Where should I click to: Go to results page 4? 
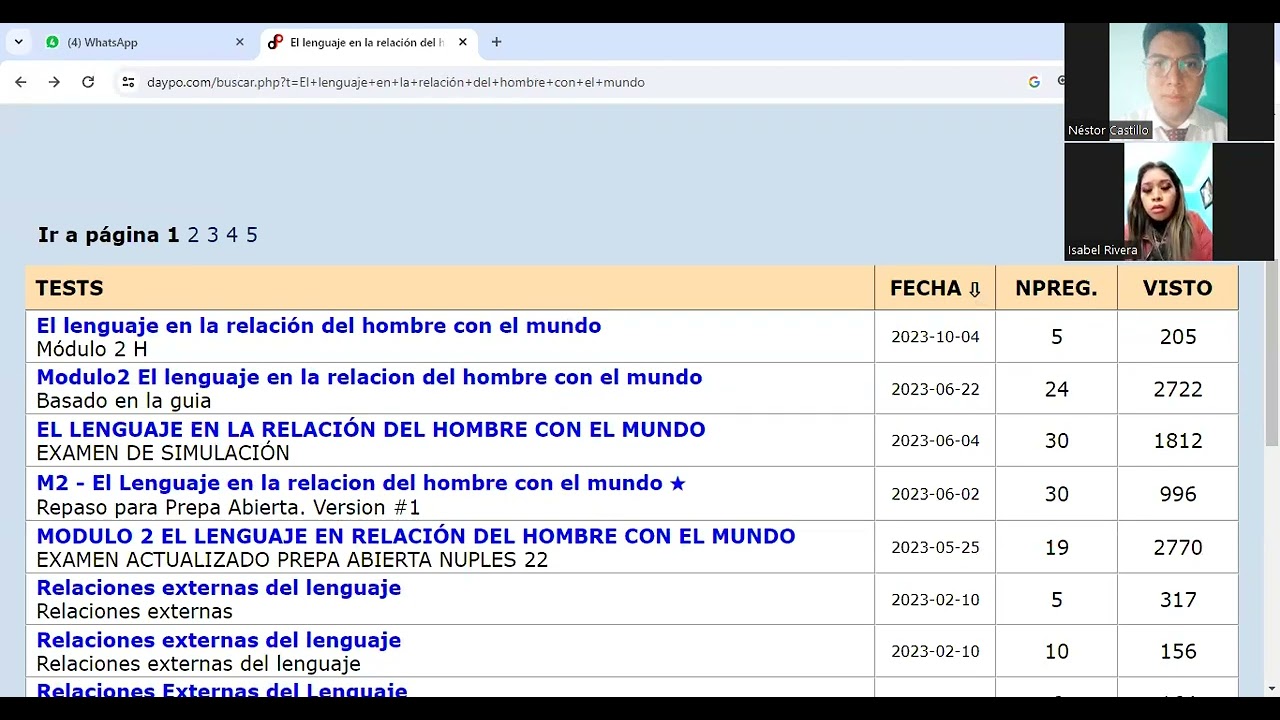pyautogui.click(x=232, y=235)
